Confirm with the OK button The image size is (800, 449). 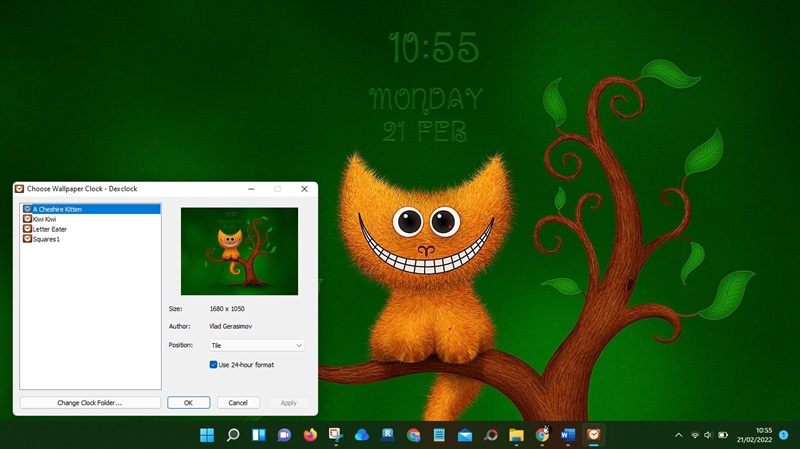(x=188, y=403)
